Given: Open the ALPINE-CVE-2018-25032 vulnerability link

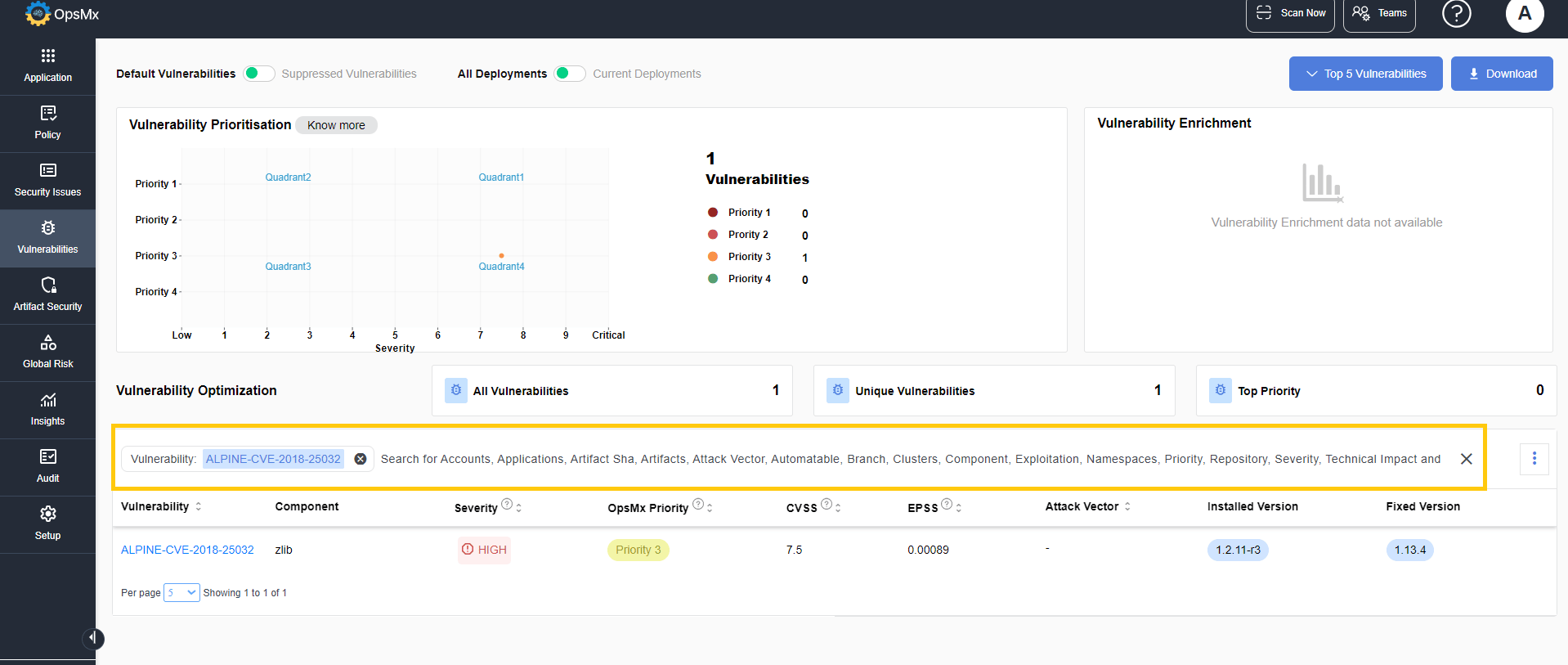Looking at the screenshot, I should click(x=187, y=550).
